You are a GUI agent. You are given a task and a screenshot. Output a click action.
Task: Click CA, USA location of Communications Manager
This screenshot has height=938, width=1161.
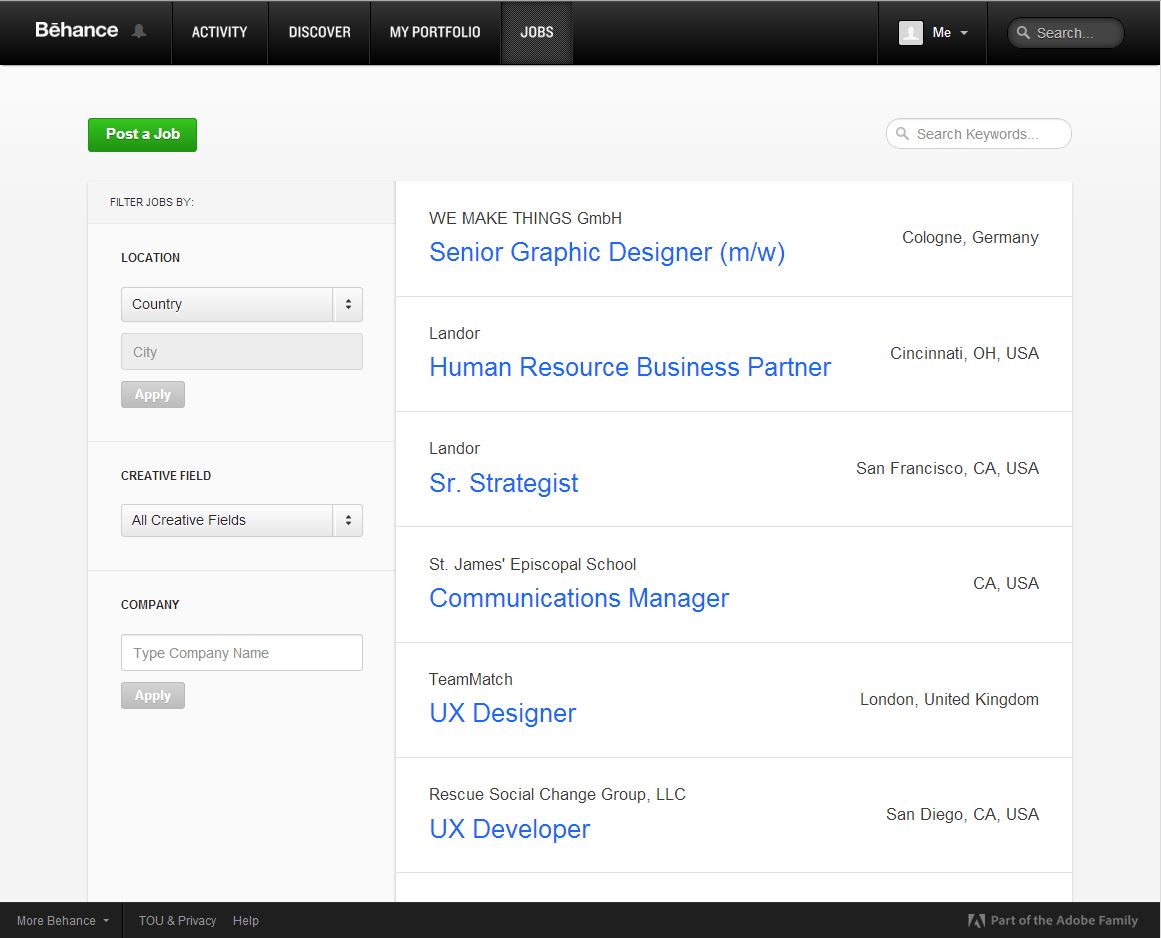pos(1006,583)
